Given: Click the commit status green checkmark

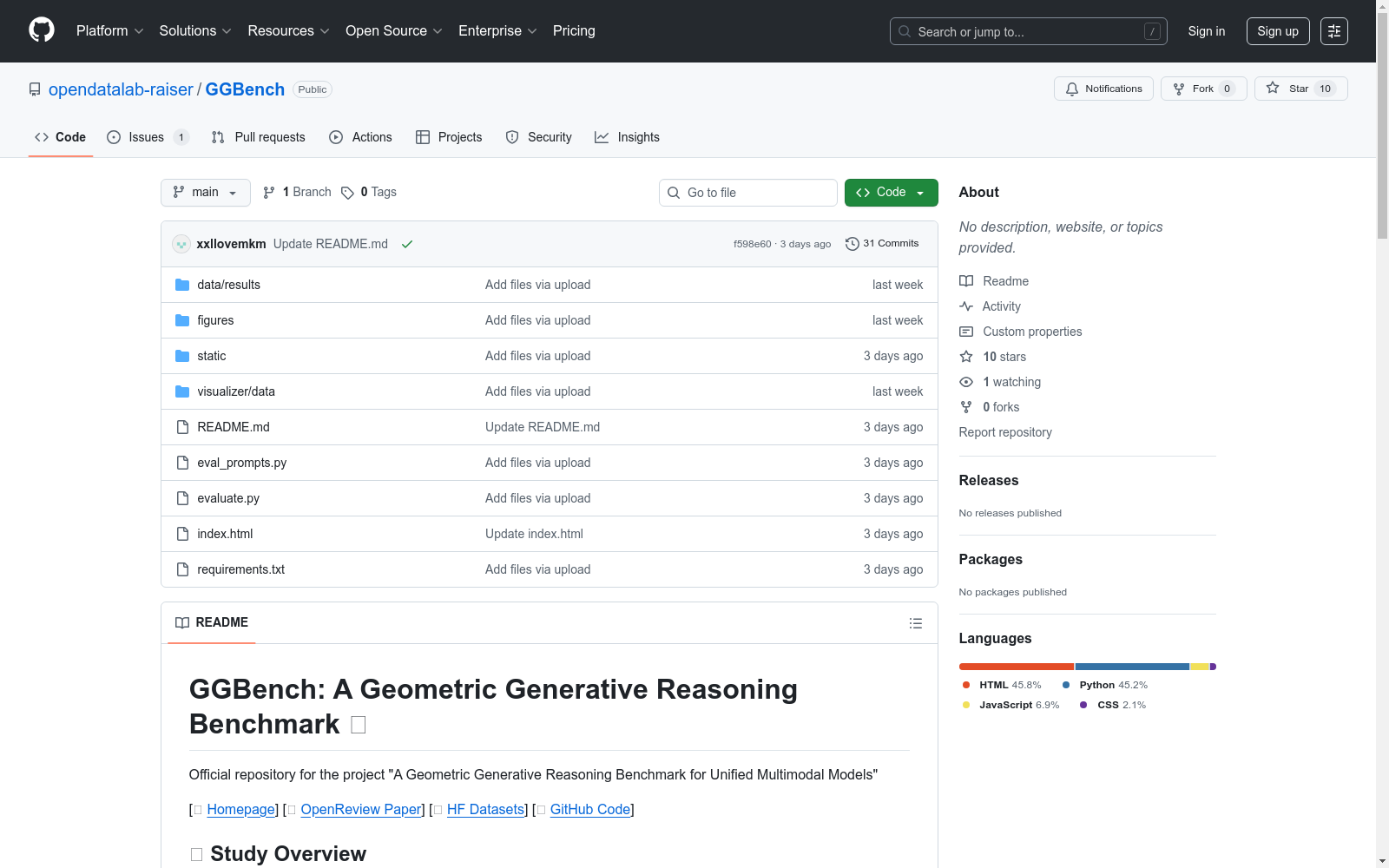Looking at the screenshot, I should click(407, 244).
